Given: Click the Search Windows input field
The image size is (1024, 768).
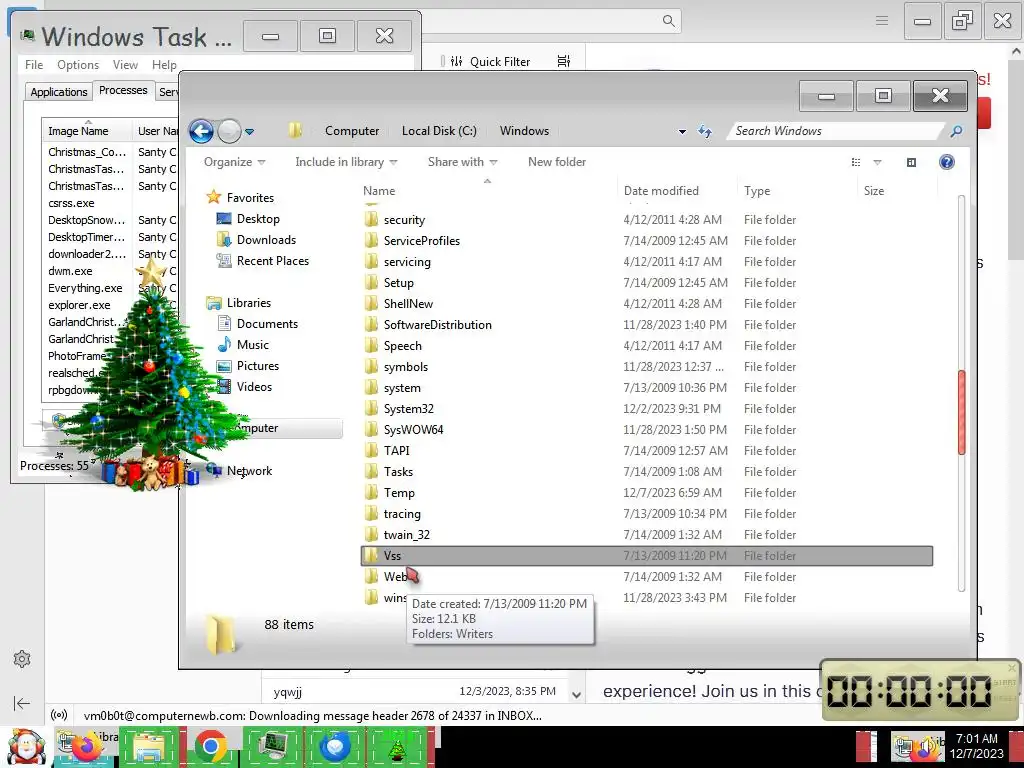Looking at the screenshot, I should coord(837,131).
